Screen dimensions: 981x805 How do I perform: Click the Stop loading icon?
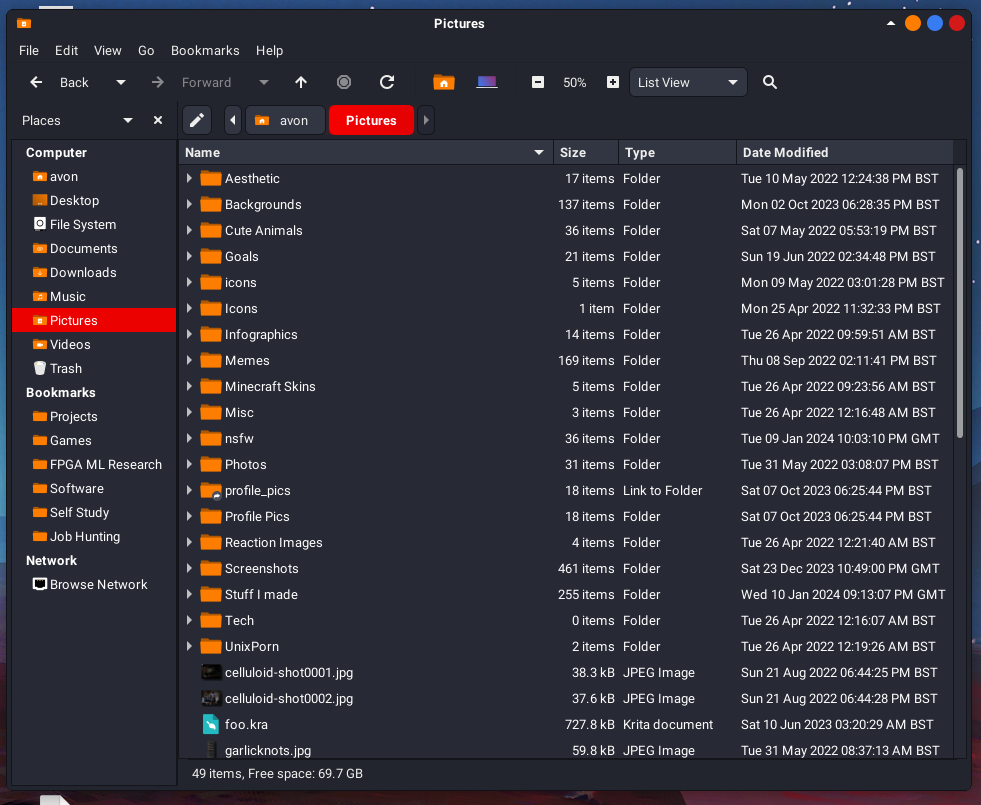pyautogui.click(x=344, y=83)
